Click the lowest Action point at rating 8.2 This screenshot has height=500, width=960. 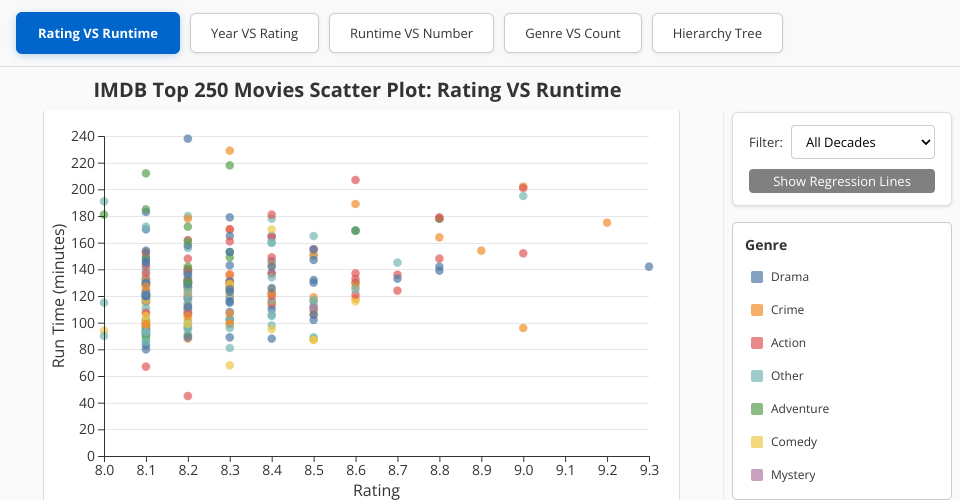point(188,396)
